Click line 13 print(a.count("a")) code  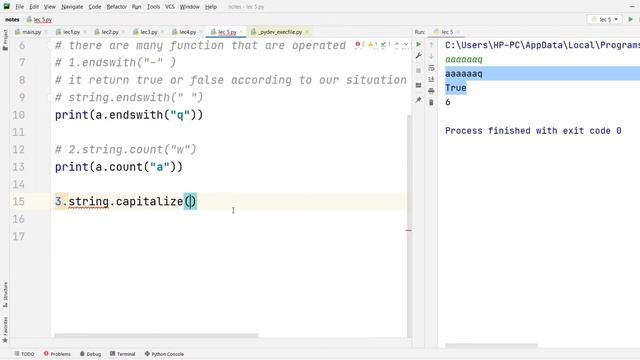click(x=119, y=167)
